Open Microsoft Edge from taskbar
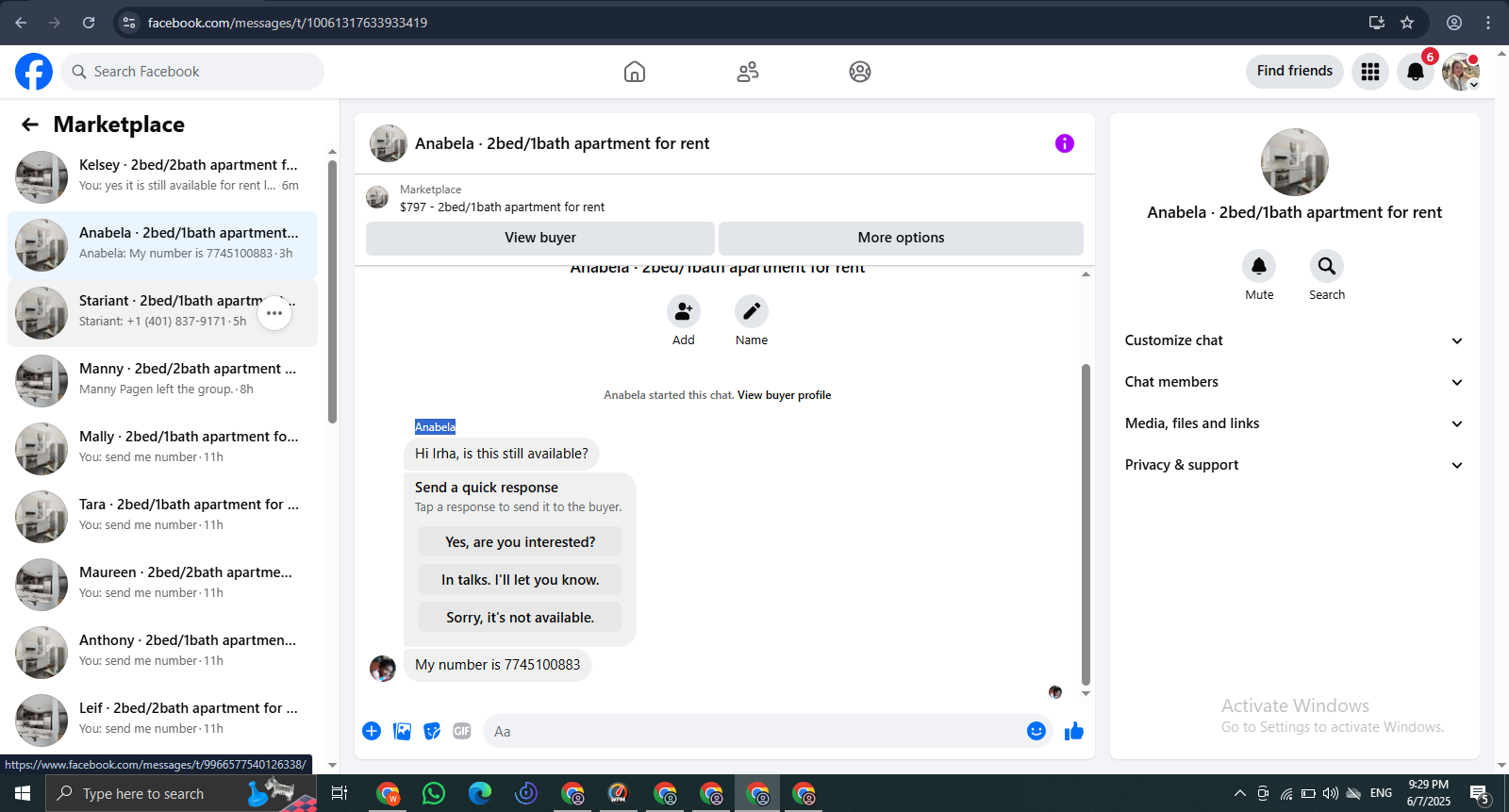The height and width of the screenshot is (812, 1509). tap(480, 793)
